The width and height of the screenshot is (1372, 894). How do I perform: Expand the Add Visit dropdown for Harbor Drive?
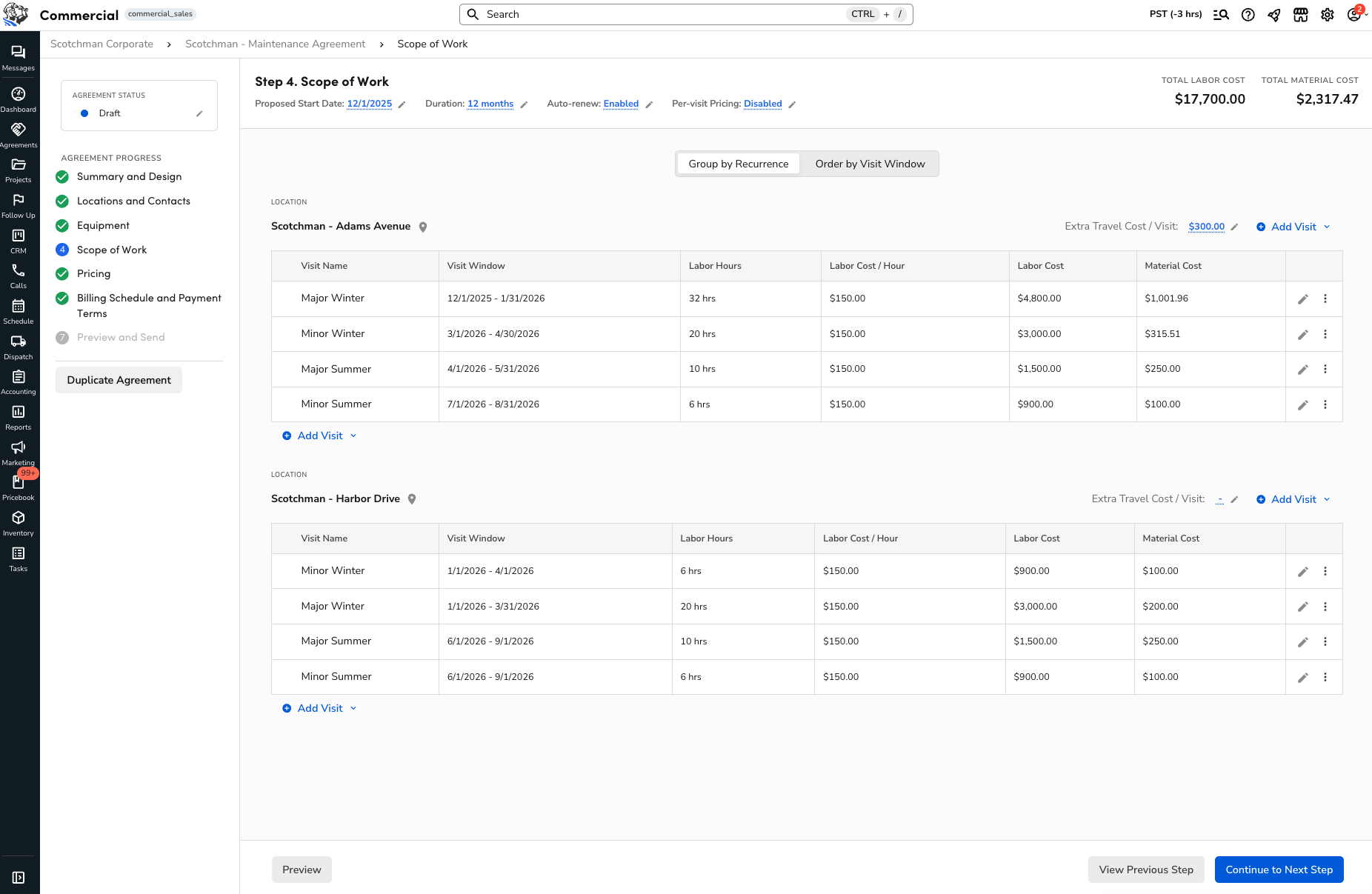(x=1327, y=499)
